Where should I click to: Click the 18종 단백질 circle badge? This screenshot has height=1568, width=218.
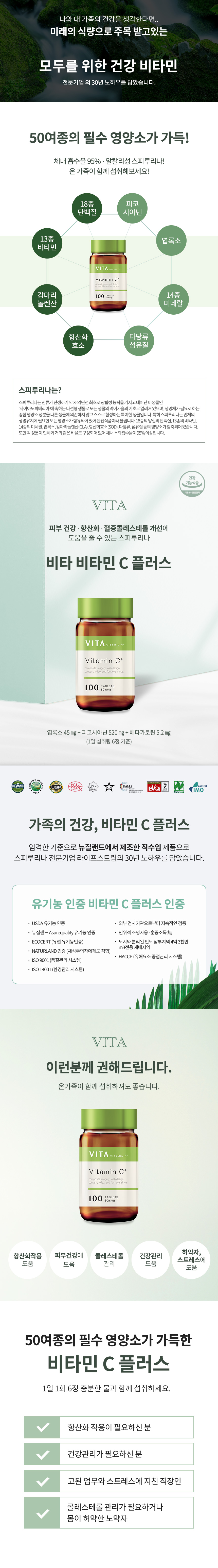[87, 208]
